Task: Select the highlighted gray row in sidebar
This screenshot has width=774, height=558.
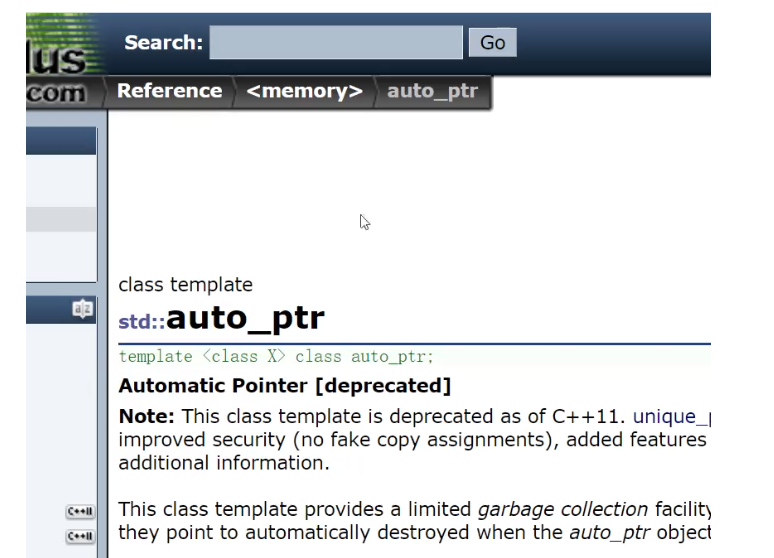Action: 61,220
